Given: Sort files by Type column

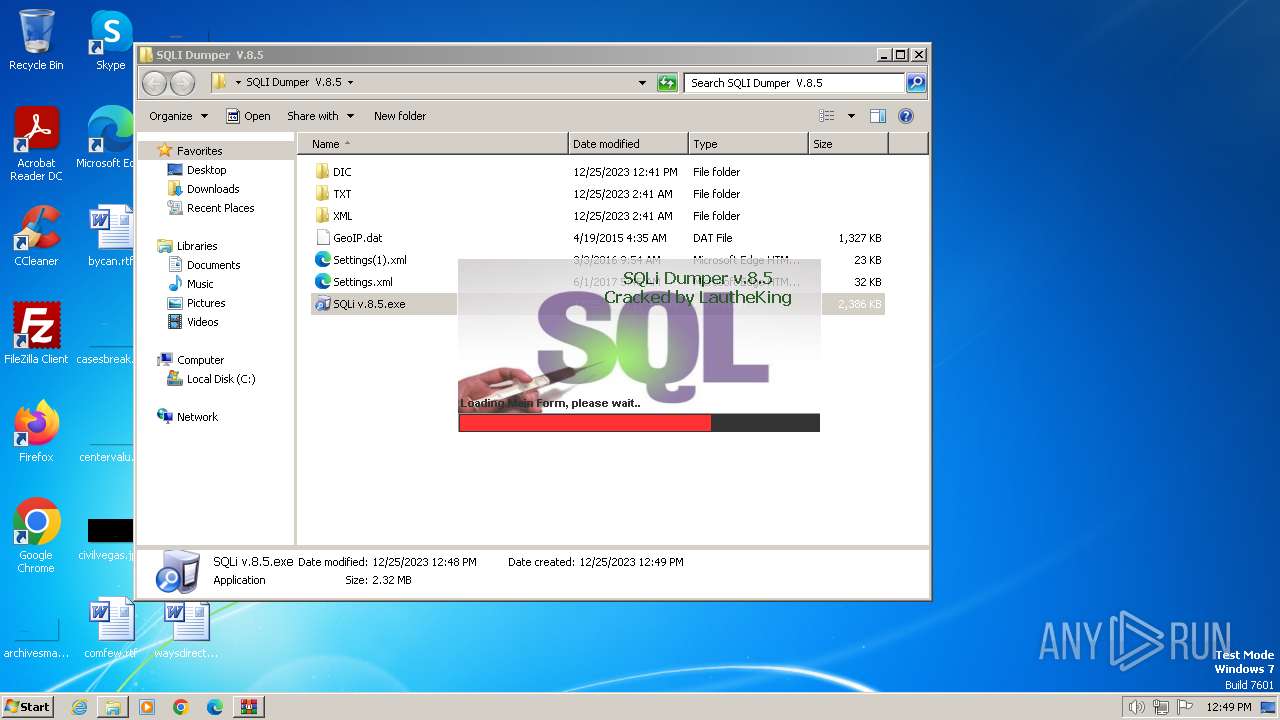Looking at the screenshot, I should click(x=748, y=144).
